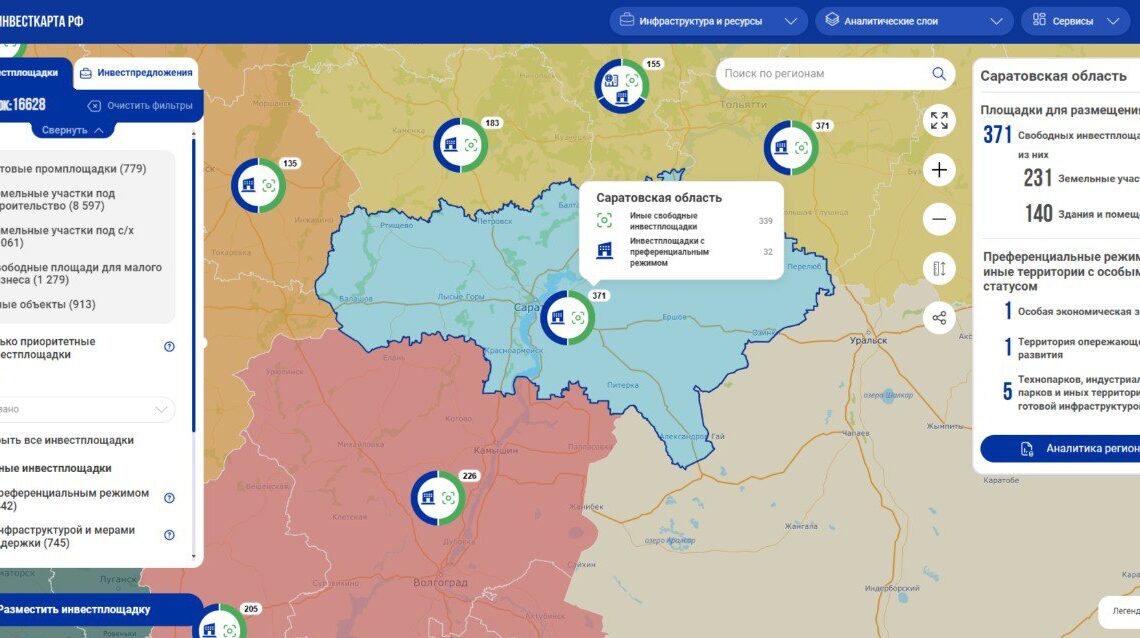The width and height of the screenshot is (1140, 638).
Task: Open Инфраструктура и ресурсы dropdown menu
Action: click(708, 21)
